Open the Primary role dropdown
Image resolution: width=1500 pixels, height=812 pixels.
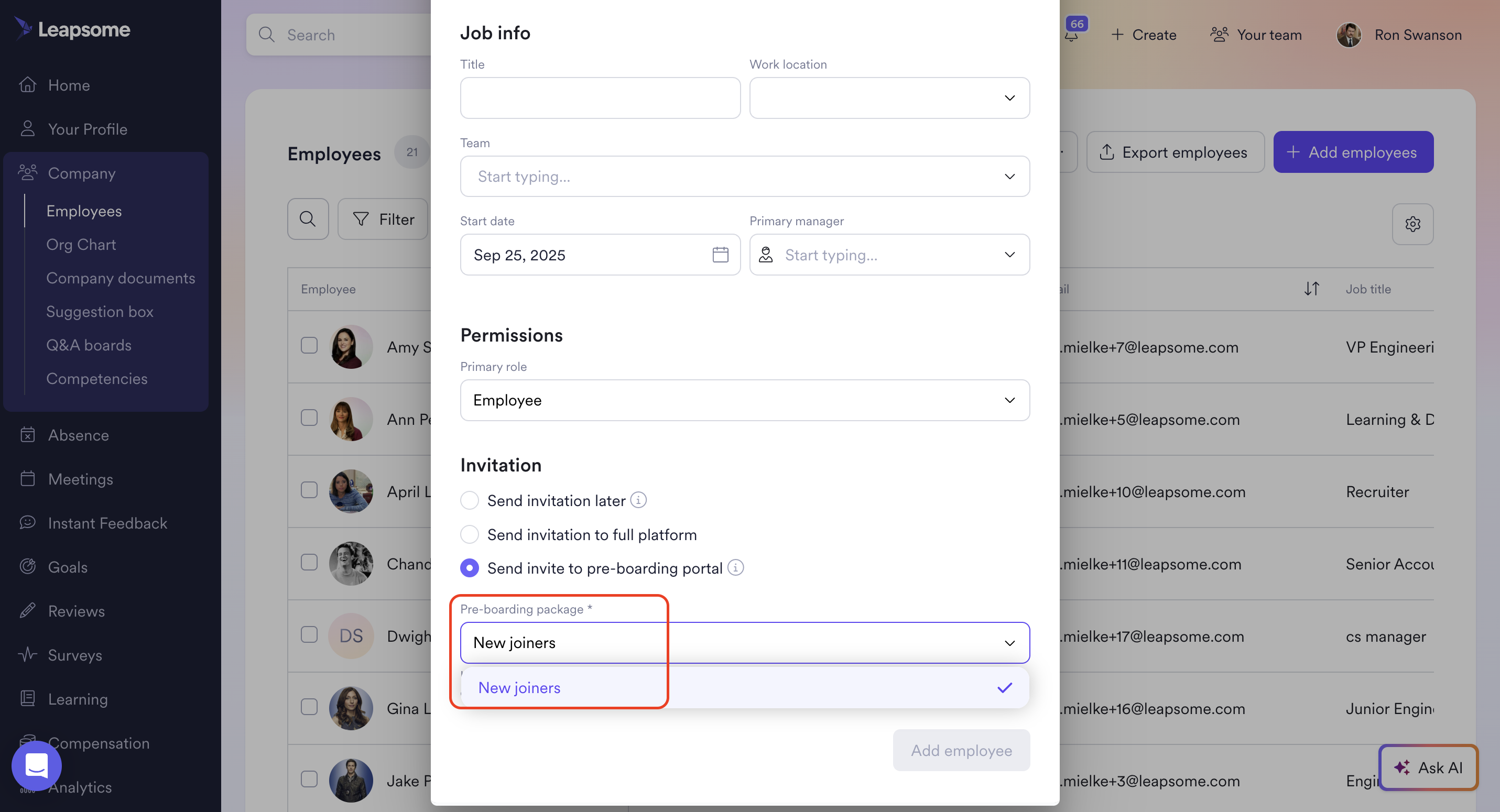(744, 400)
